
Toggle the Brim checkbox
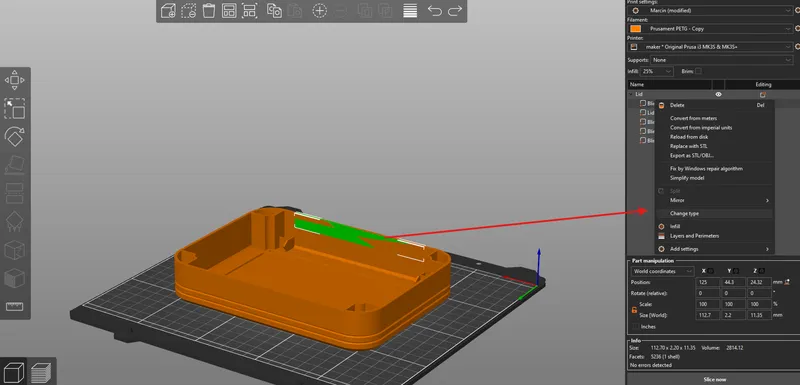698,71
